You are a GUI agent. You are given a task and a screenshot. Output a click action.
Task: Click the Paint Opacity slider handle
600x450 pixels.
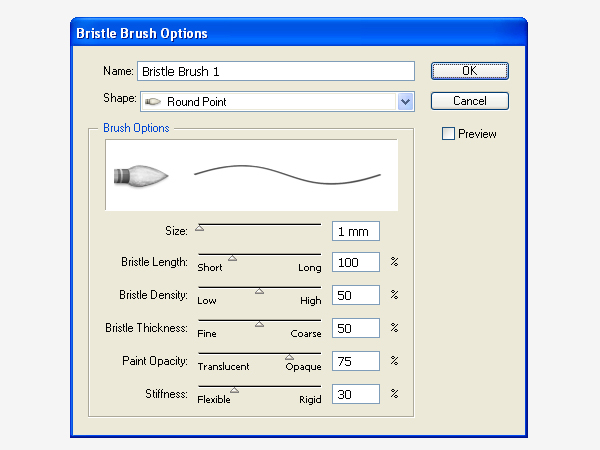click(289, 357)
